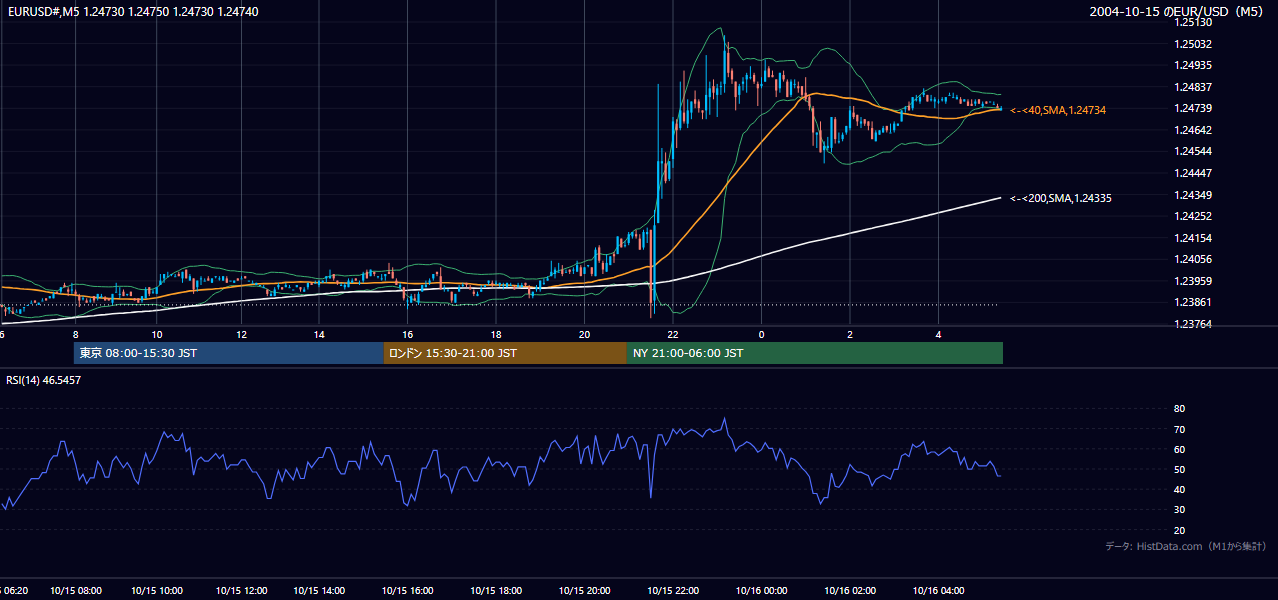1278x600 pixels.
Task: Click bottom timeline label 10/15 22:00
Action: (673, 591)
